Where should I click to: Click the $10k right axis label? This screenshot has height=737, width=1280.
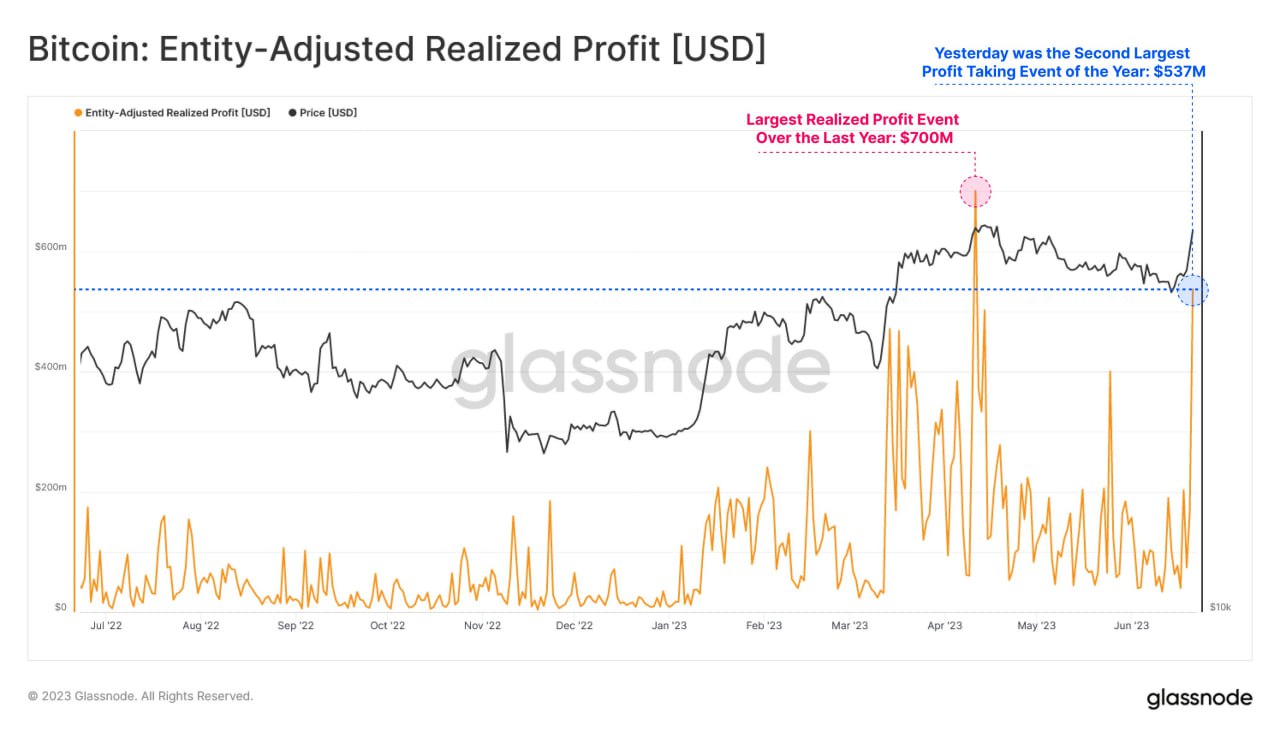click(1220, 607)
